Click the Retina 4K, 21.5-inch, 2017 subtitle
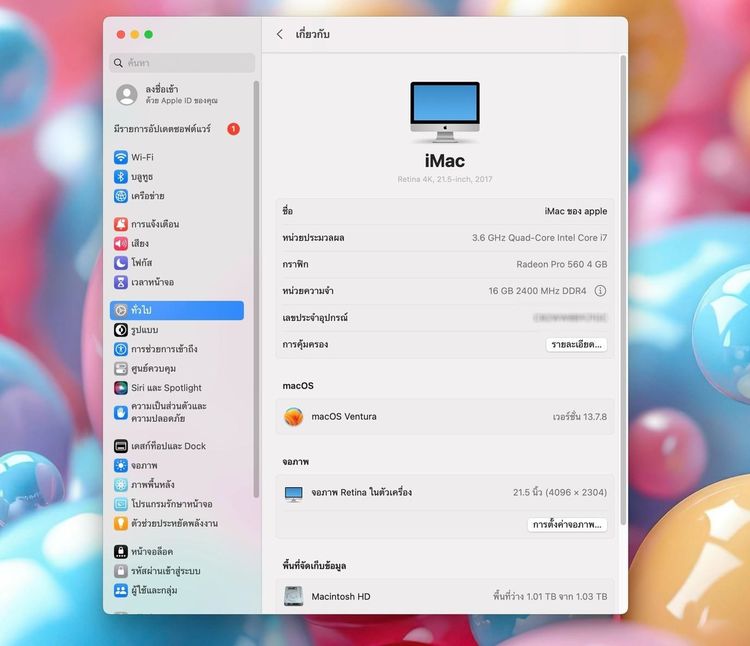 (x=445, y=179)
